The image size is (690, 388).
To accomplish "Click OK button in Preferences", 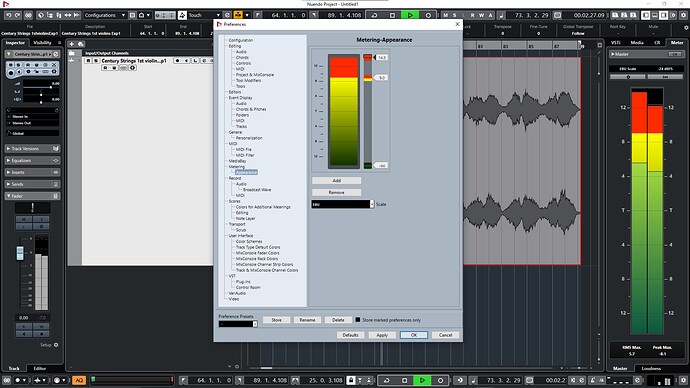I will pos(414,335).
